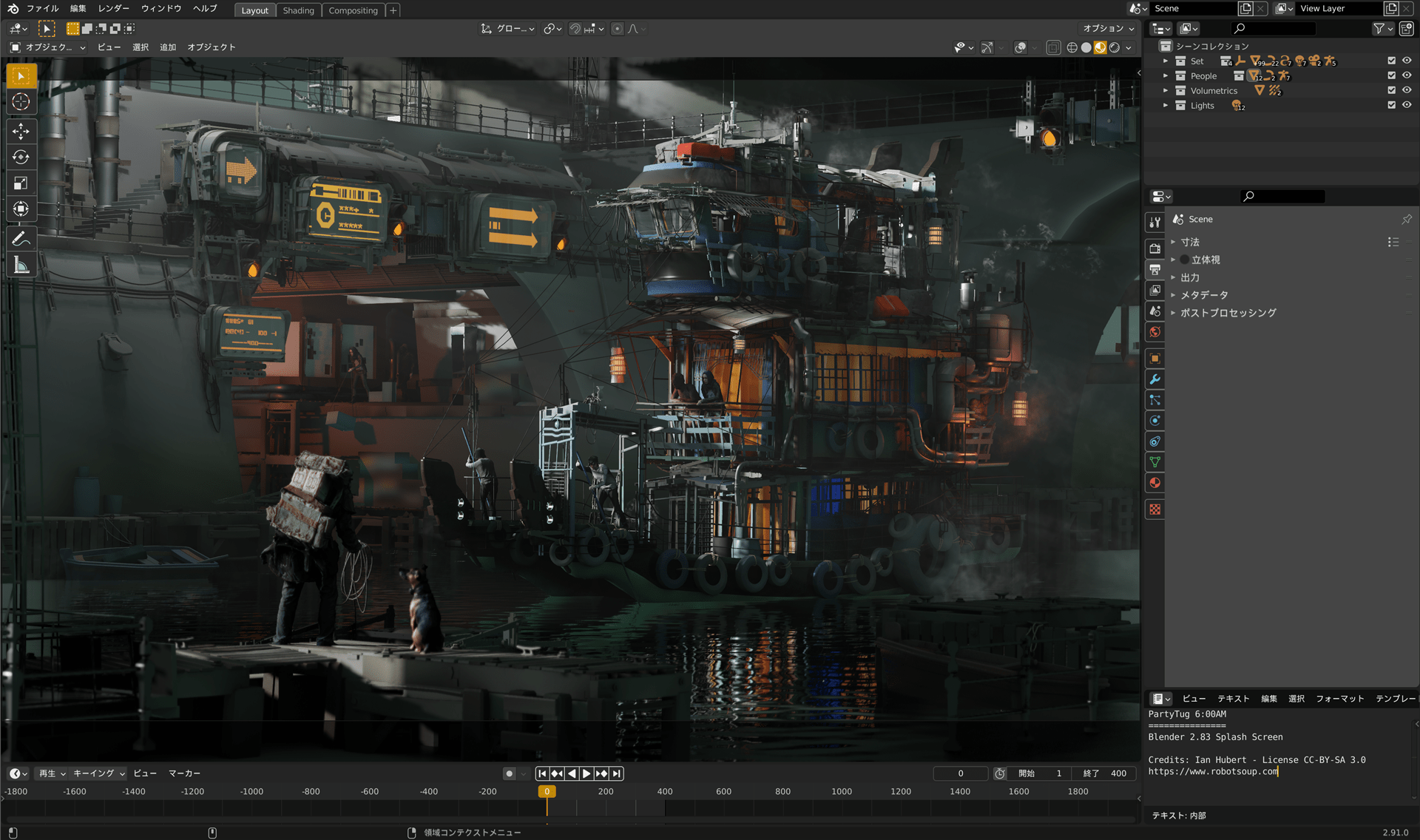The image size is (1420, 840).
Task: Open the Object properties tab
Action: (x=1154, y=359)
